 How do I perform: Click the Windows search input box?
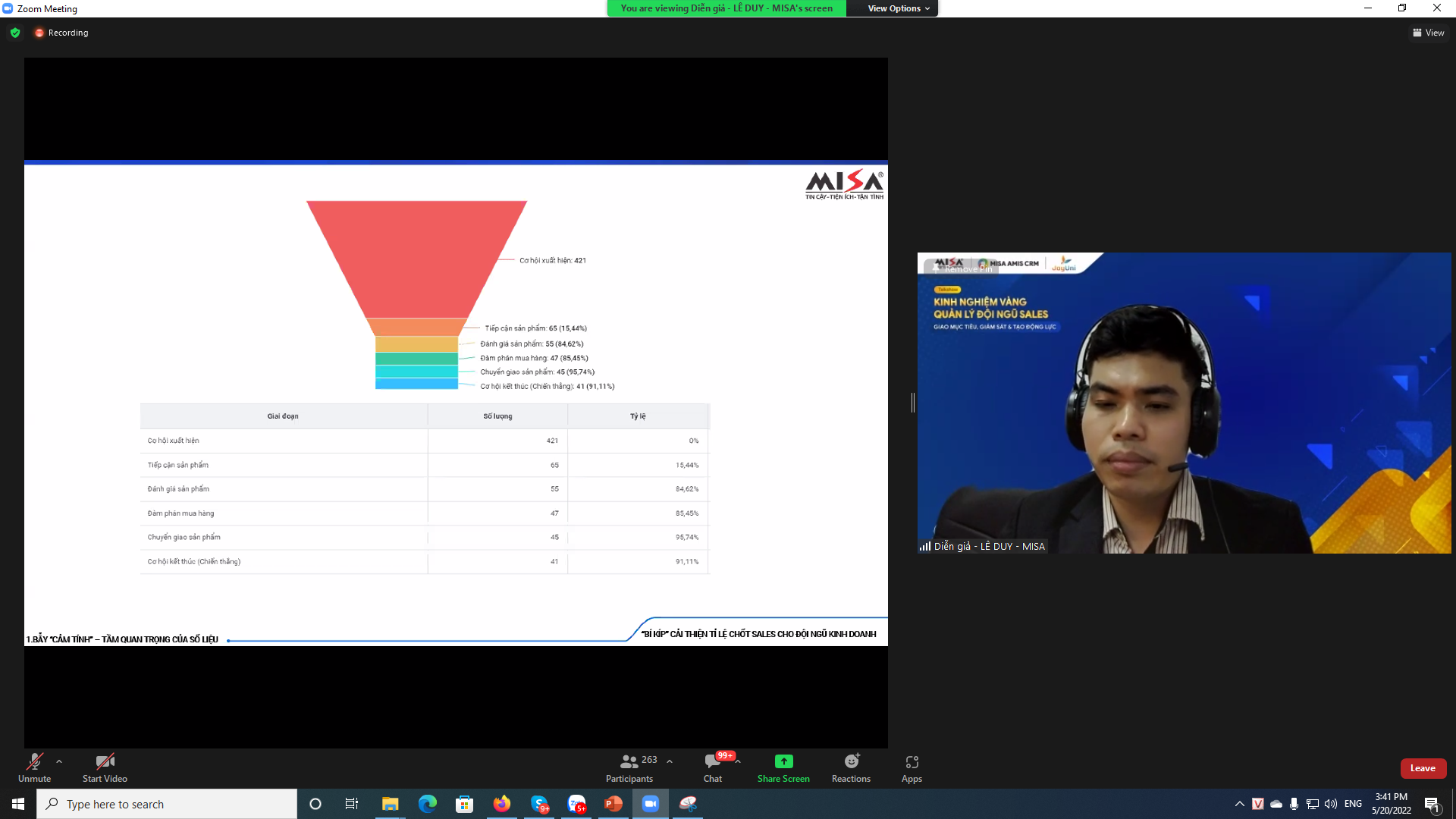[167, 804]
